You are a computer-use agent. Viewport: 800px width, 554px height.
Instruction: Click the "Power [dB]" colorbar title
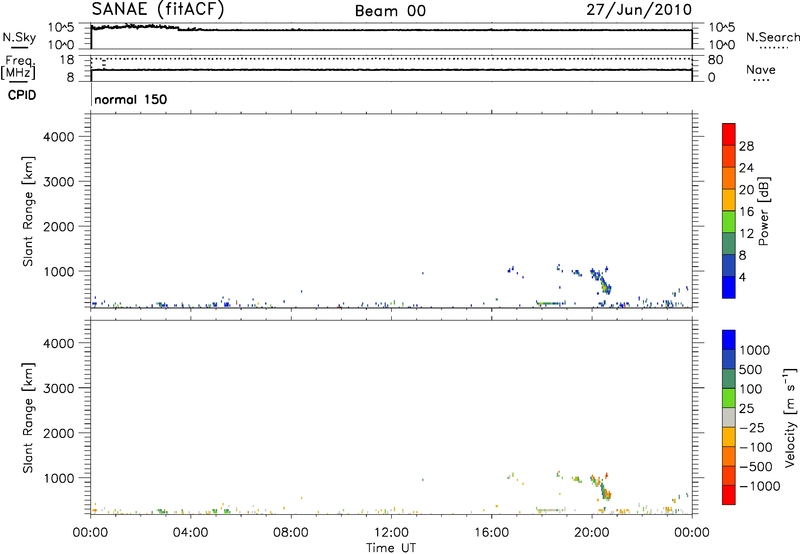pos(763,211)
